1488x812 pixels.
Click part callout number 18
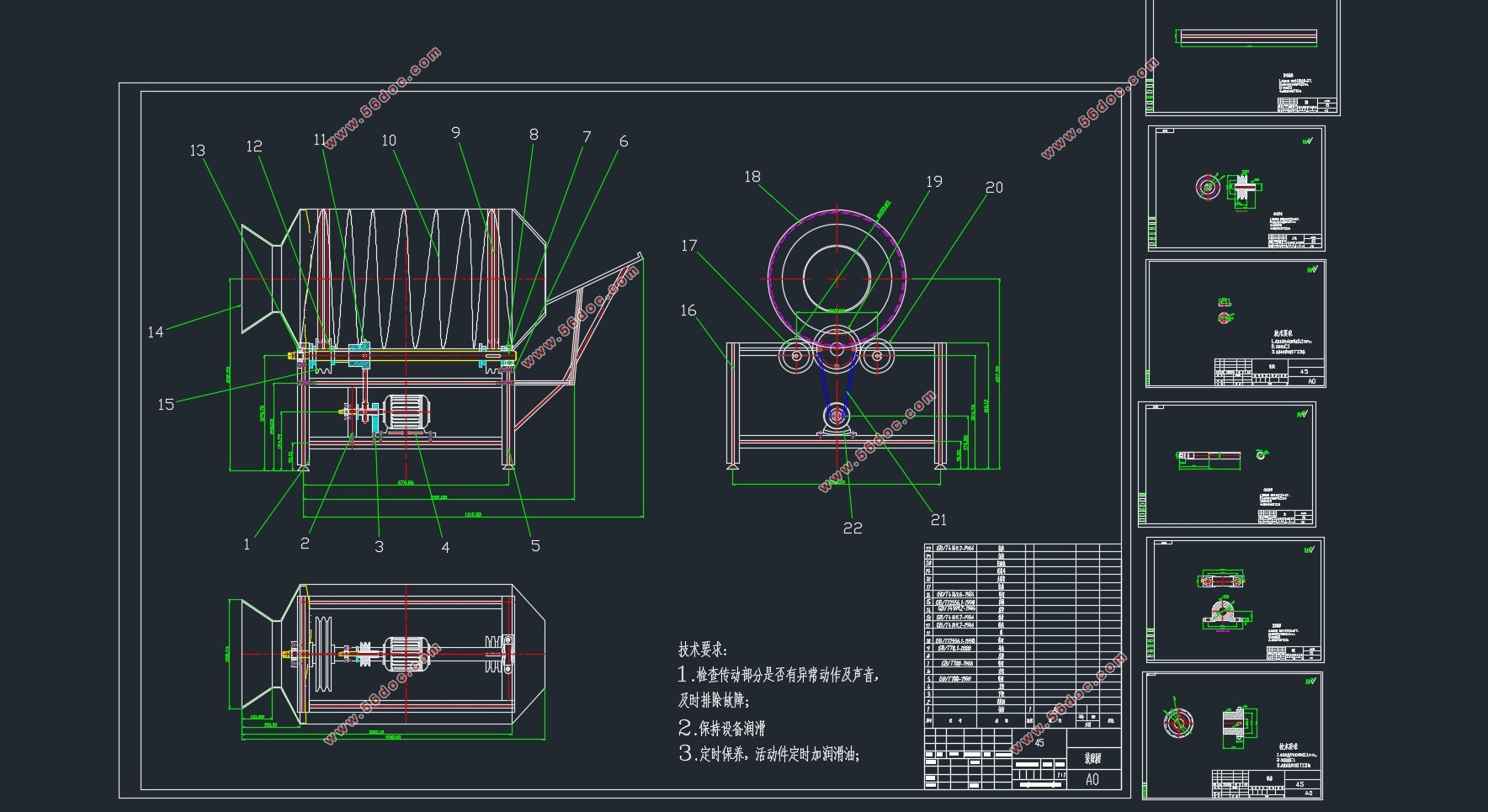(x=752, y=177)
